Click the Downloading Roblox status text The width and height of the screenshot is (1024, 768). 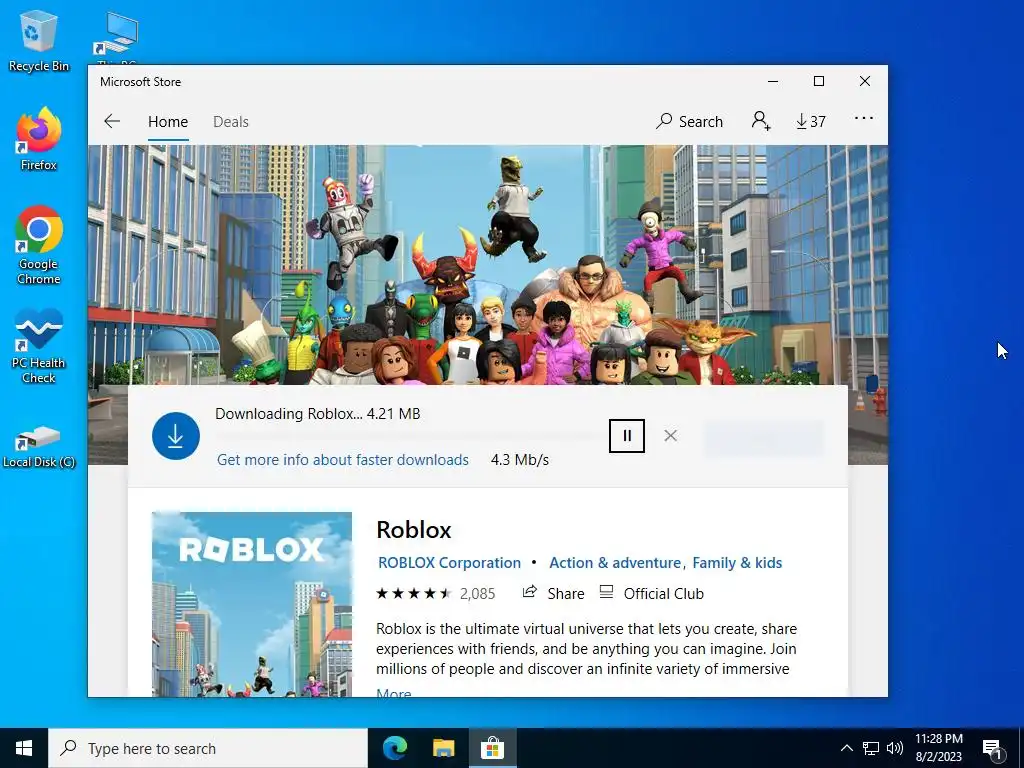(x=317, y=414)
